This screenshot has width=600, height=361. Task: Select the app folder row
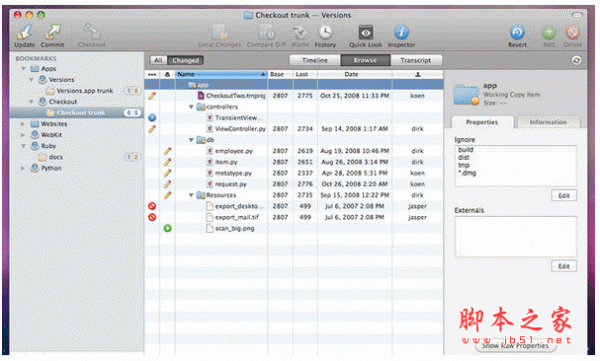click(x=294, y=85)
